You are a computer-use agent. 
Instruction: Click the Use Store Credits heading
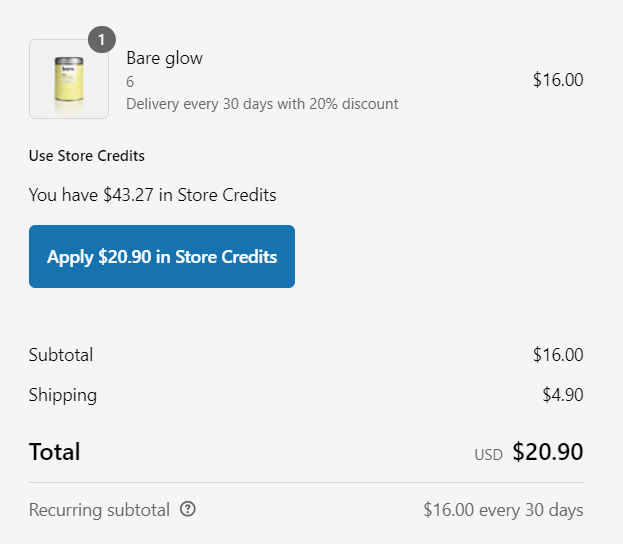click(x=87, y=156)
